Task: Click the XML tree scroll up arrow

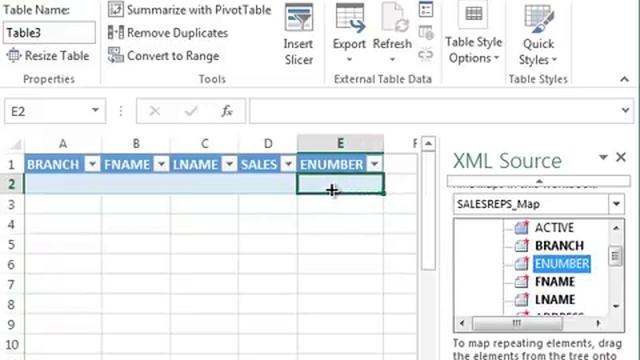Action: (x=616, y=227)
